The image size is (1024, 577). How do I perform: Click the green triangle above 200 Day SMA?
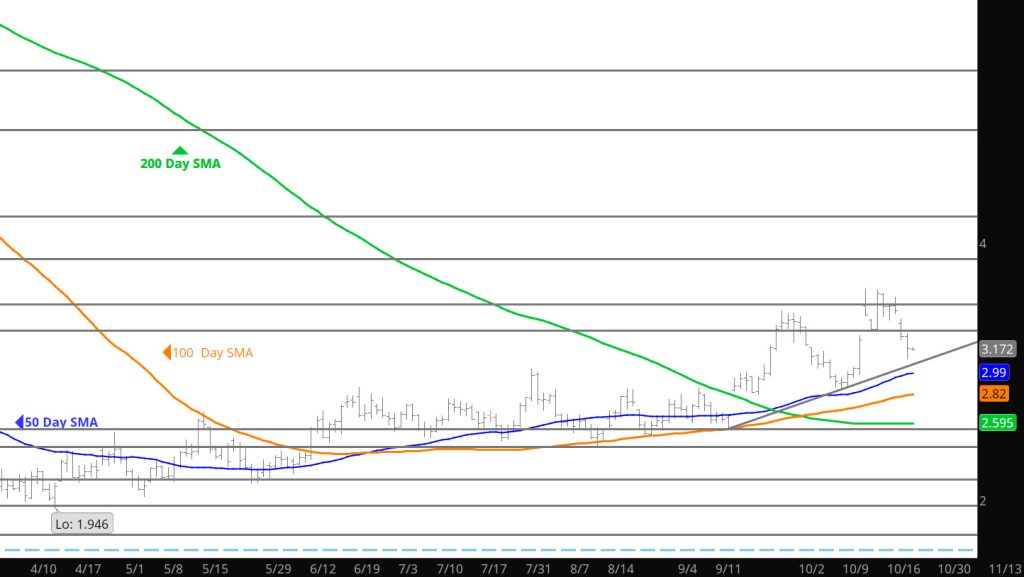[180, 150]
